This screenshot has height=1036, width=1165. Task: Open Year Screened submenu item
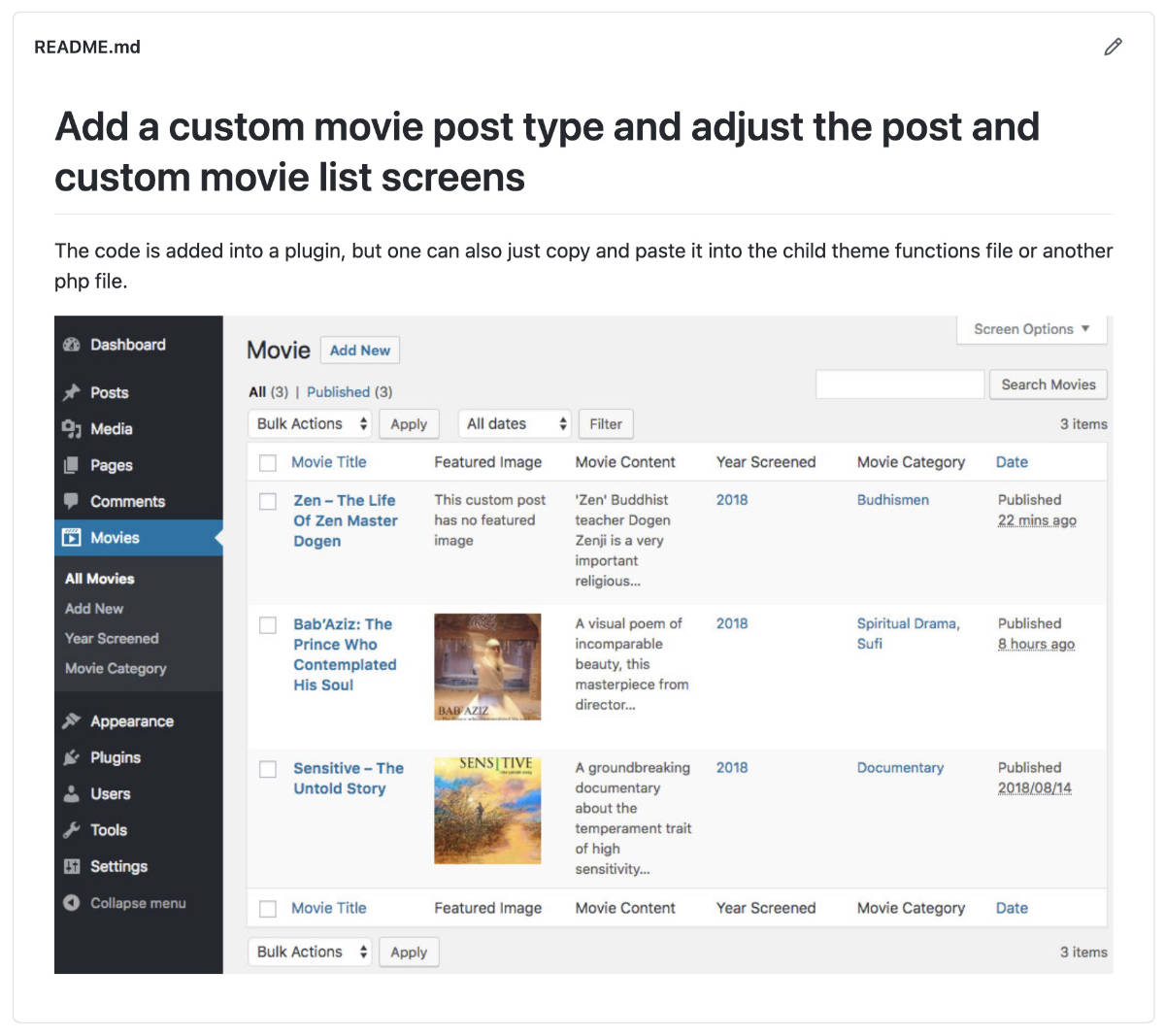(x=112, y=639)
